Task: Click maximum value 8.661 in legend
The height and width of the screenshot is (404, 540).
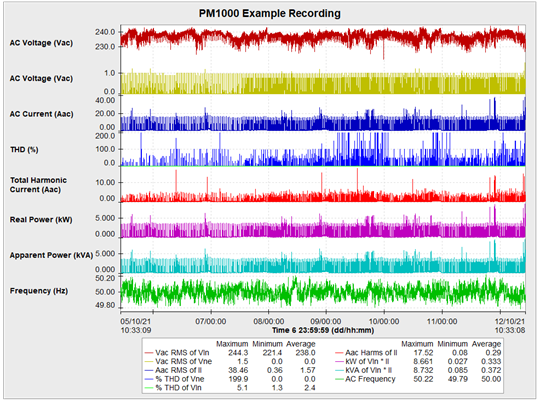Action: pos(423,362)
